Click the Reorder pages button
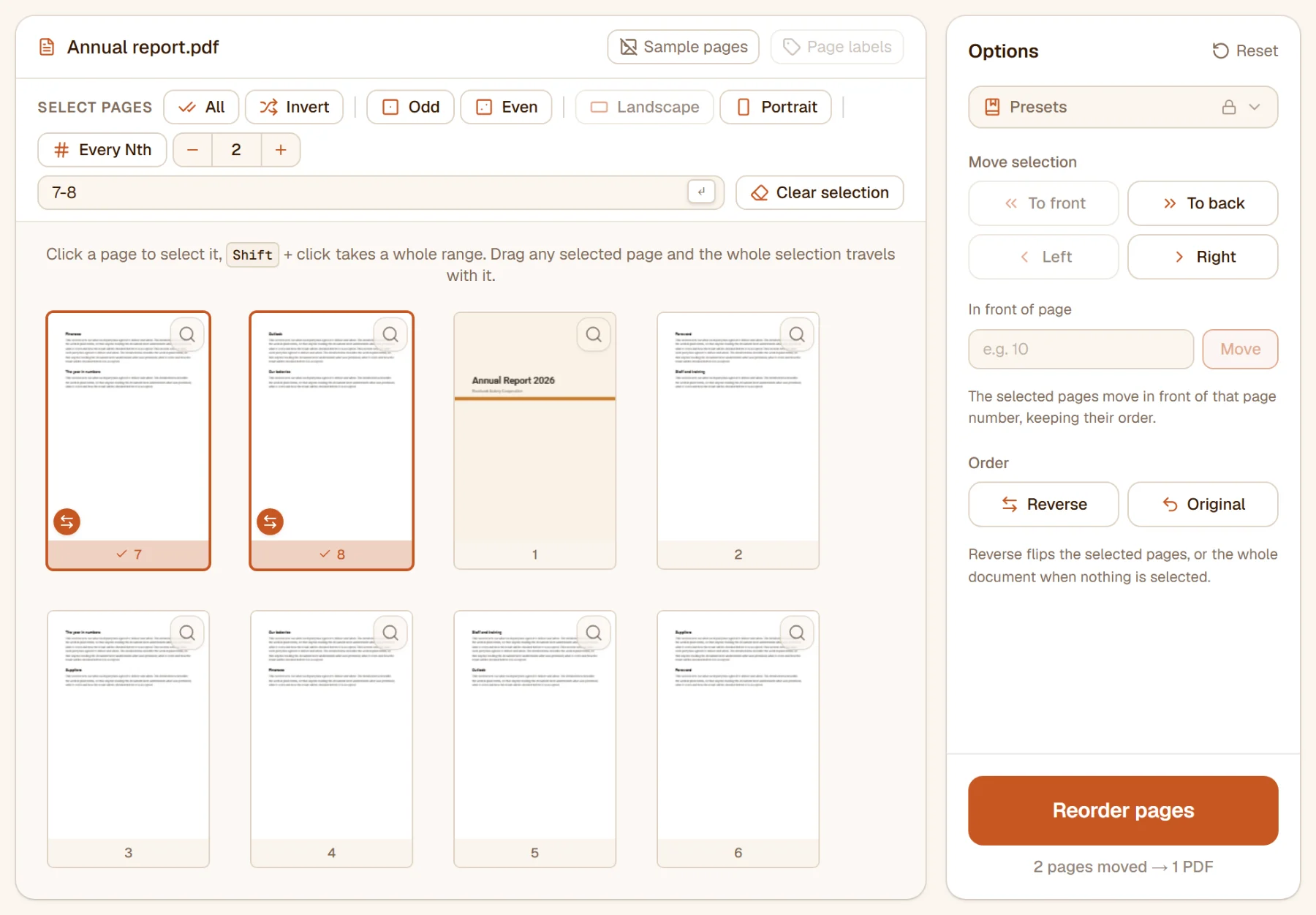The width and height of the screenshot is (1316, 915). coord(1123,810)
